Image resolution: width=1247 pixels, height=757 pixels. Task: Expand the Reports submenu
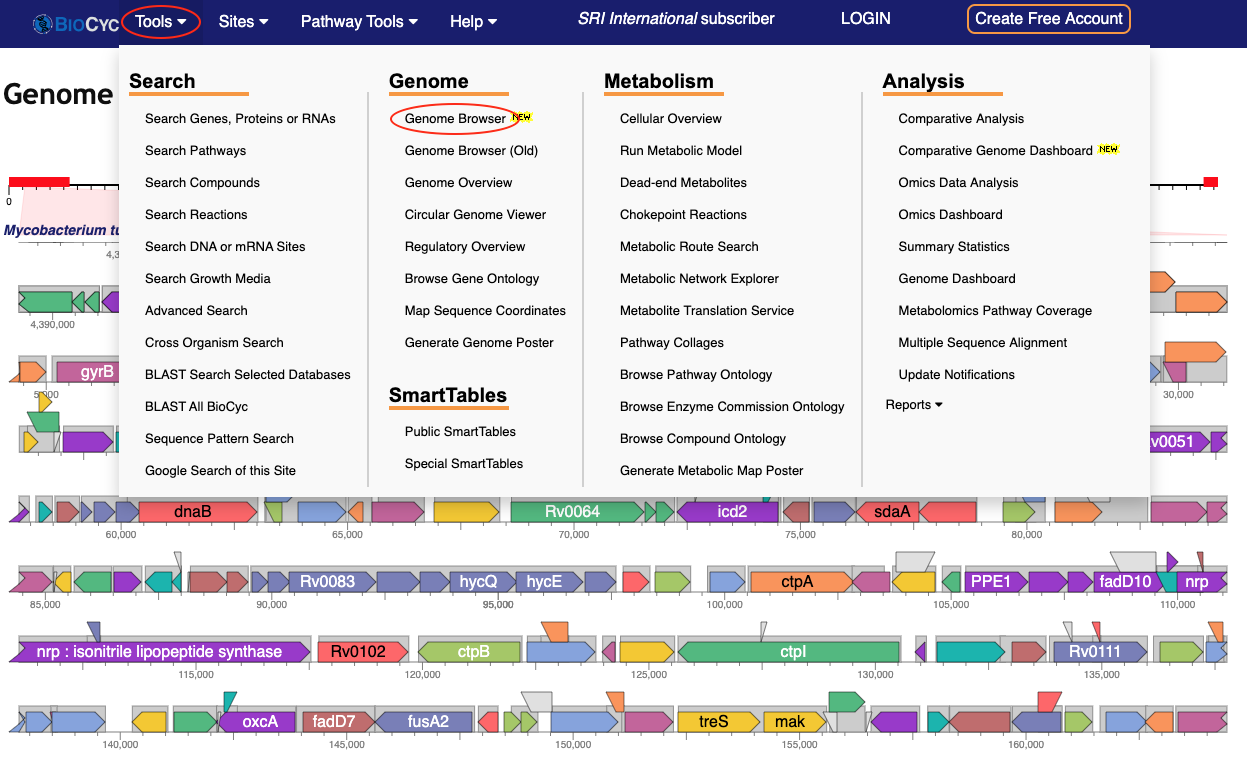coord(914,405)
